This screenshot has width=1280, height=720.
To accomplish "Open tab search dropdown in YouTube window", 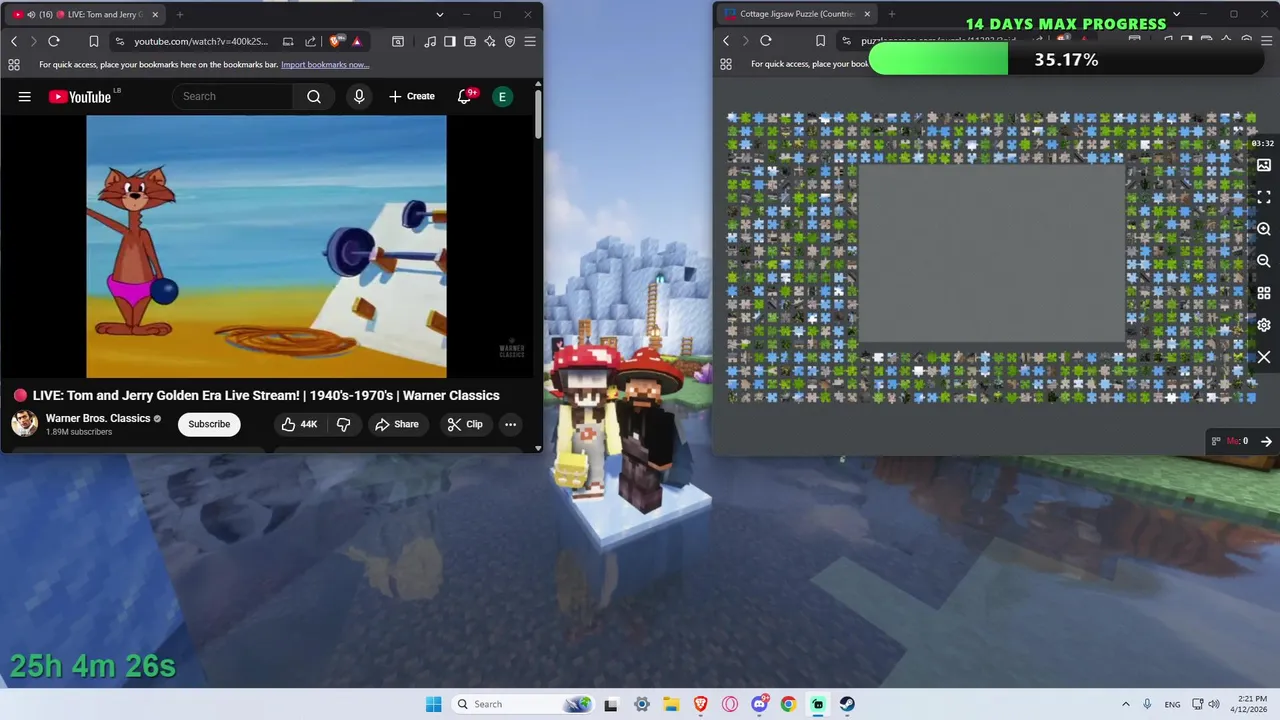I will [440, 15].
